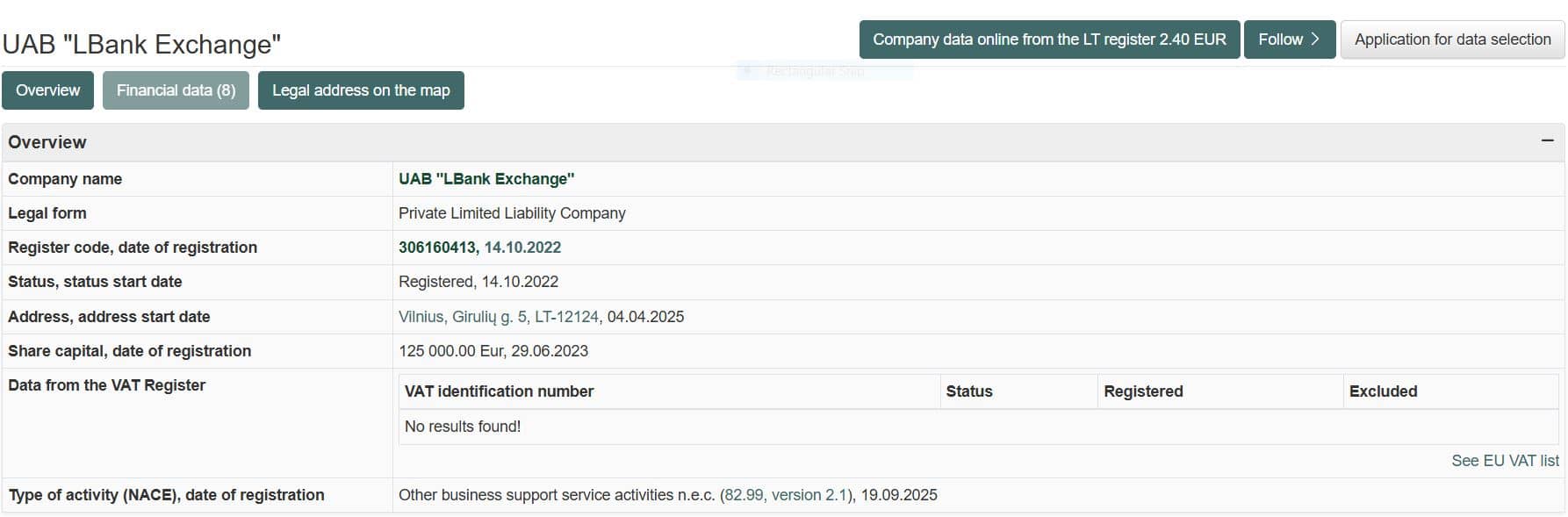Click the Share capital, date of registration label
Image resolution: width=1568 pixels, height=517 pixels.
click(129, 351)
